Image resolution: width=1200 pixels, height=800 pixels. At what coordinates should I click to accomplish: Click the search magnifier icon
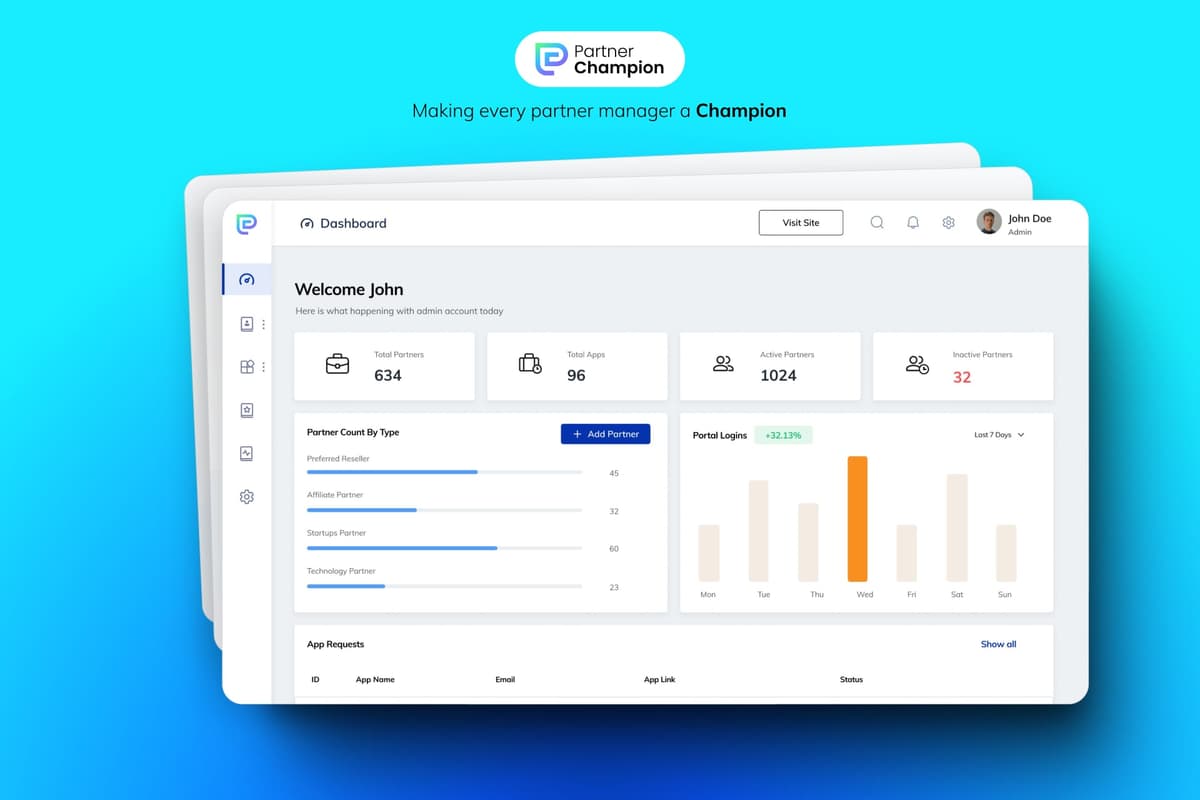[877, 223]
